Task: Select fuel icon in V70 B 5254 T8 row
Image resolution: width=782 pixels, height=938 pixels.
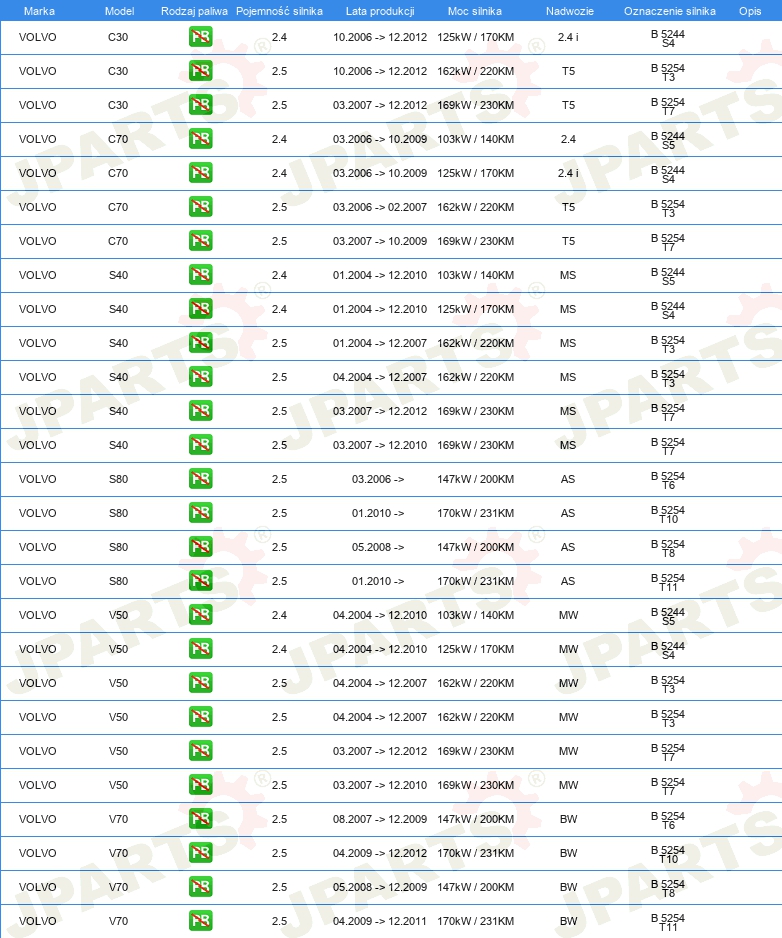Action: 200,887
